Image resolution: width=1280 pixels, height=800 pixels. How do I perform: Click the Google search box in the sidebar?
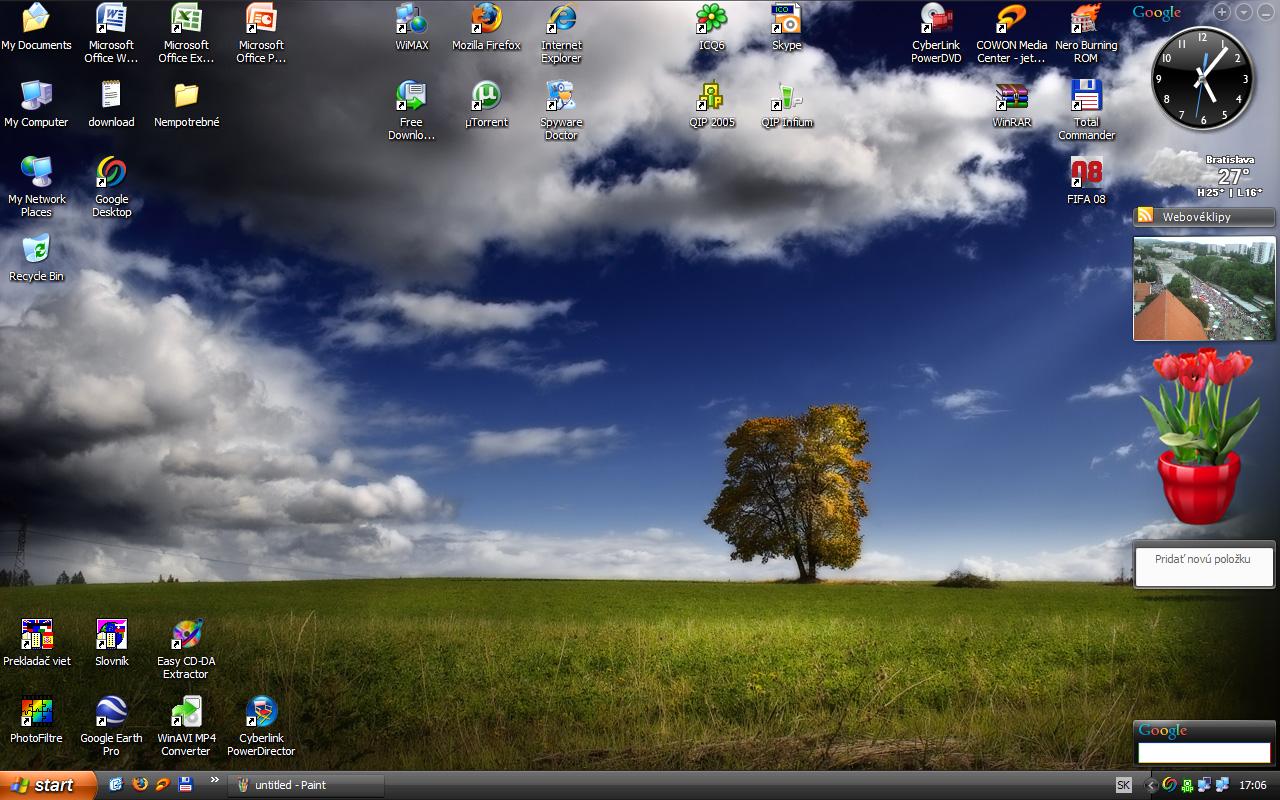point(1203,752)
